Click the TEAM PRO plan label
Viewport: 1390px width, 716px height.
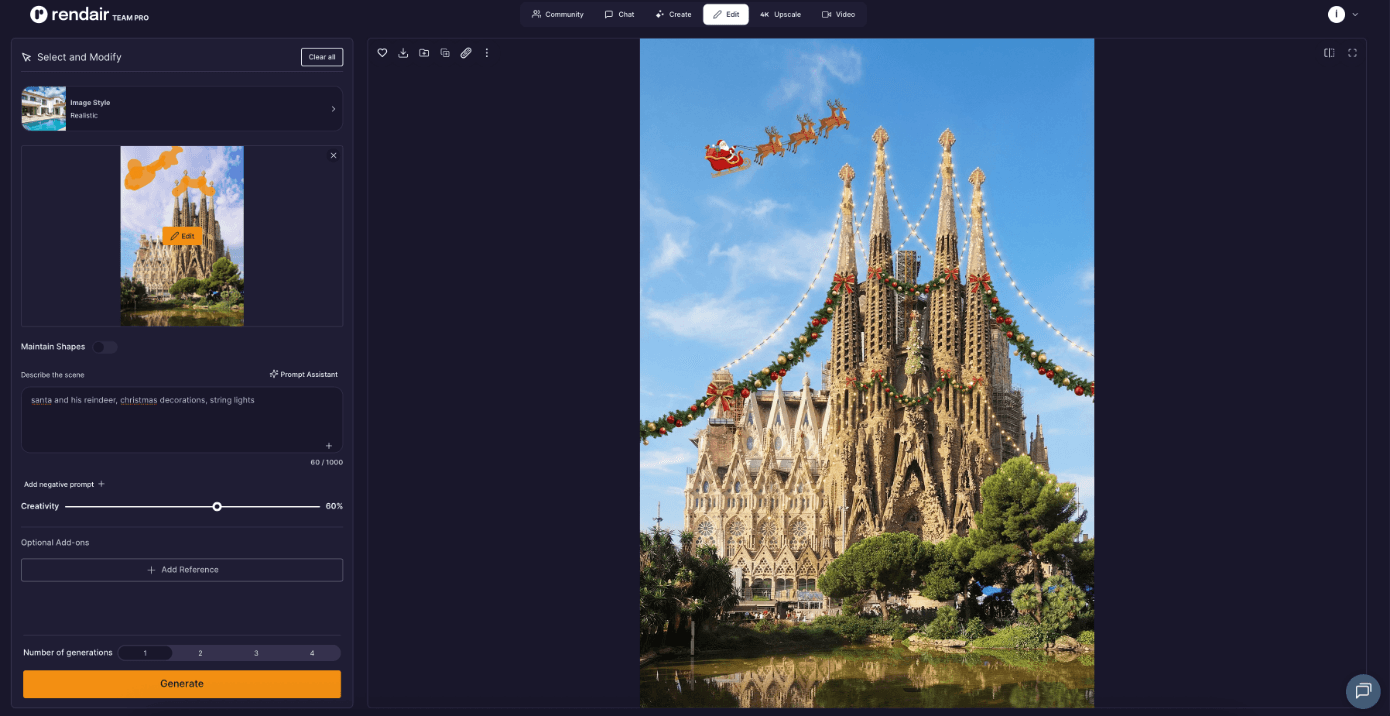130,17
